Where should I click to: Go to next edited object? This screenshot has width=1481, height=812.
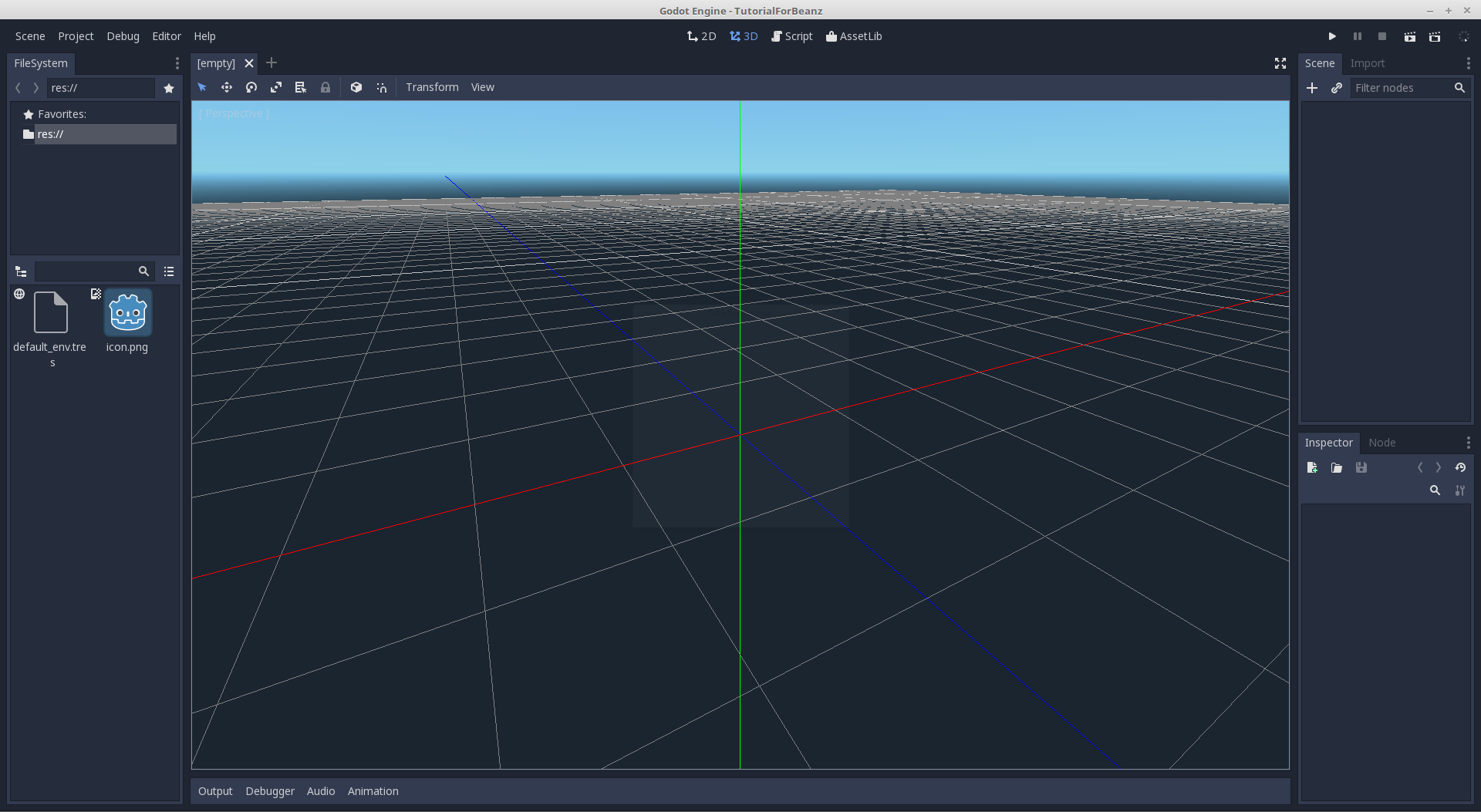(x=1438, y=467)
